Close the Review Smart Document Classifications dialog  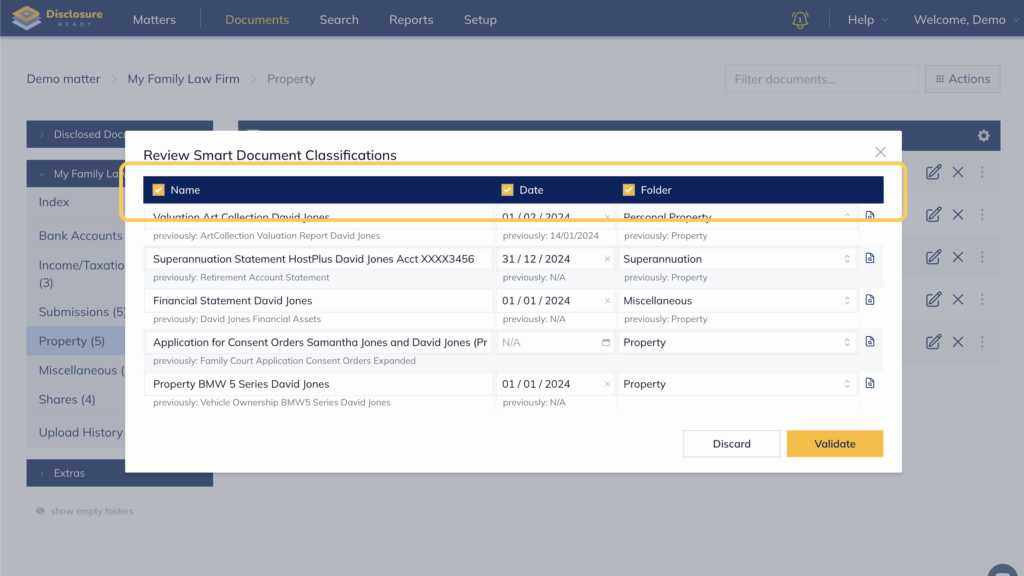pyautogui.click(x=880, y=152)
